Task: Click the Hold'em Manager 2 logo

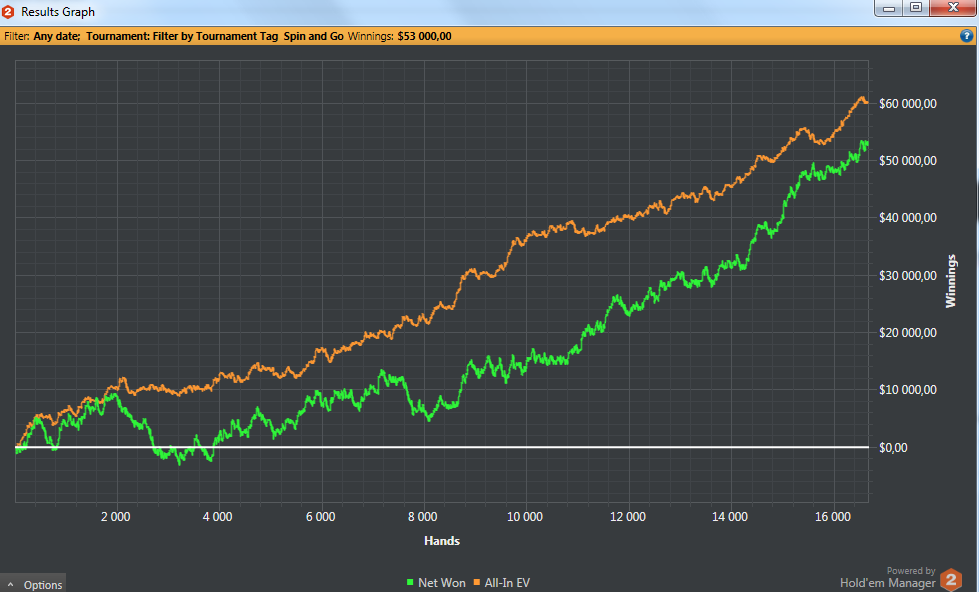Action: pyautogui.click(x=951, y=580)
